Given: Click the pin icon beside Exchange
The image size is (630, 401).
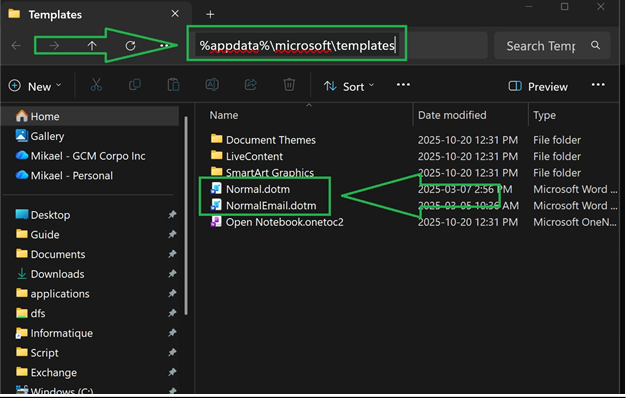Looking at the screenshot, I should point(172,372).
